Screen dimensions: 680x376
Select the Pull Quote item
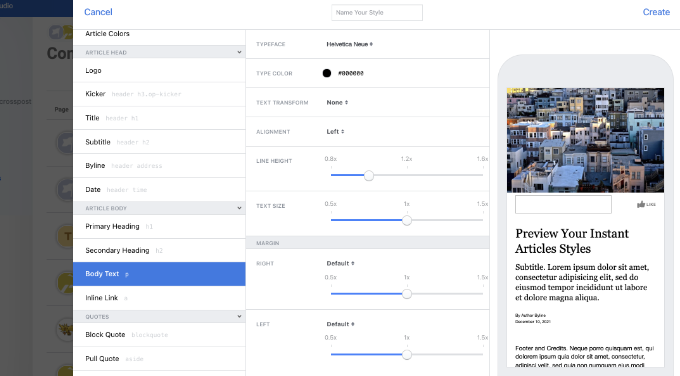(x=159, y=359)
